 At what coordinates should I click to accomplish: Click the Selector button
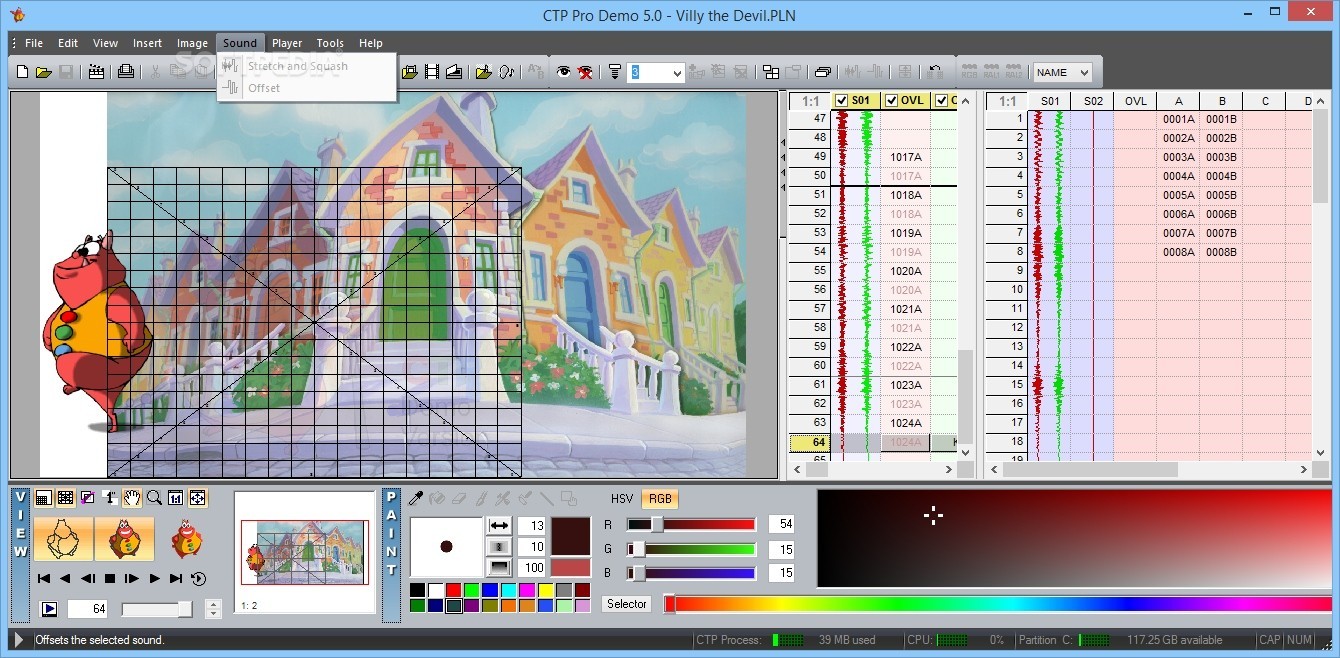[x=627, y=604]
